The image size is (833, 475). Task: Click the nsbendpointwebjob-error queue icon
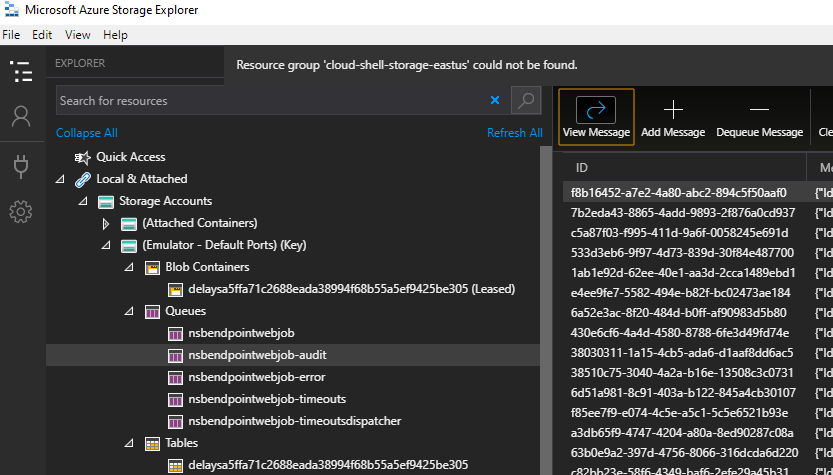coord(175,378)
